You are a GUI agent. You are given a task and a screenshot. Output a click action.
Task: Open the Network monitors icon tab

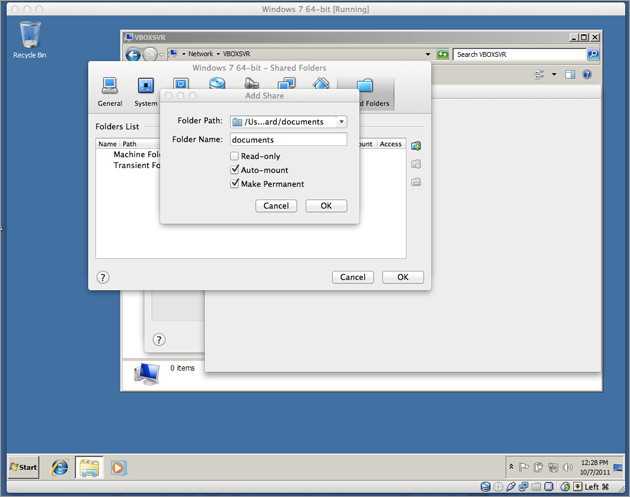click(x=286, y=84)
